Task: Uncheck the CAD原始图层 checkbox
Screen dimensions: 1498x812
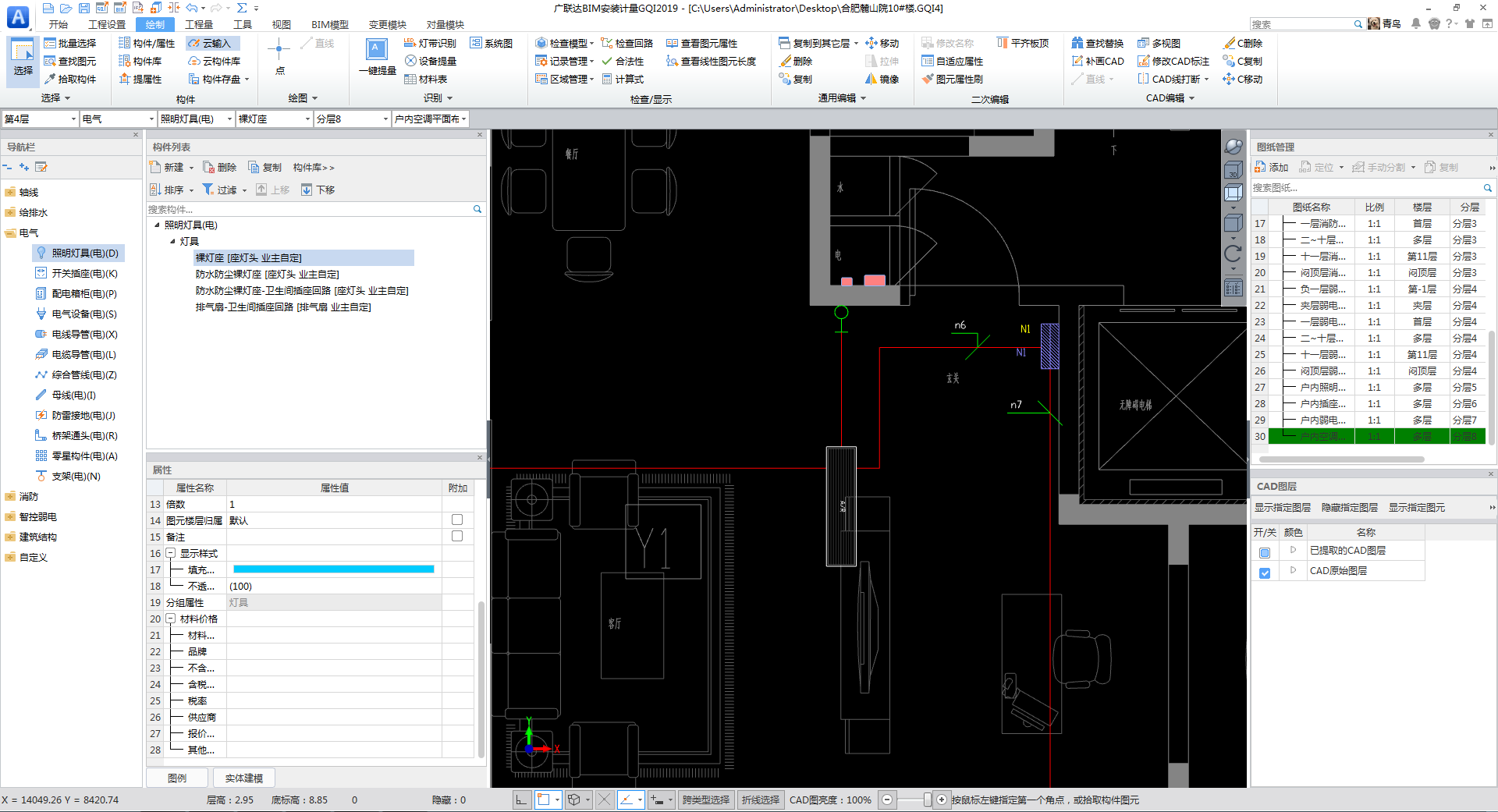Action: point(1265,573)
